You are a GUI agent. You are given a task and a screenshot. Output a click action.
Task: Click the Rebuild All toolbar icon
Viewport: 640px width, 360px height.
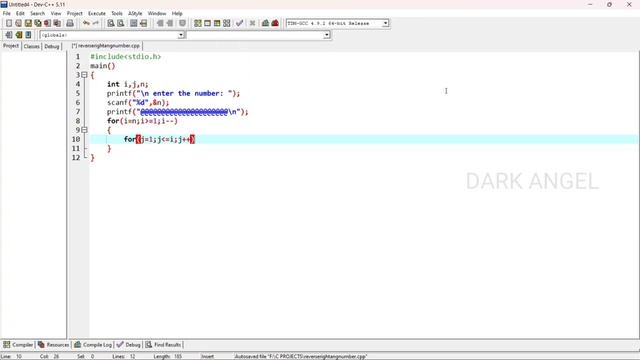coord(227,23)
